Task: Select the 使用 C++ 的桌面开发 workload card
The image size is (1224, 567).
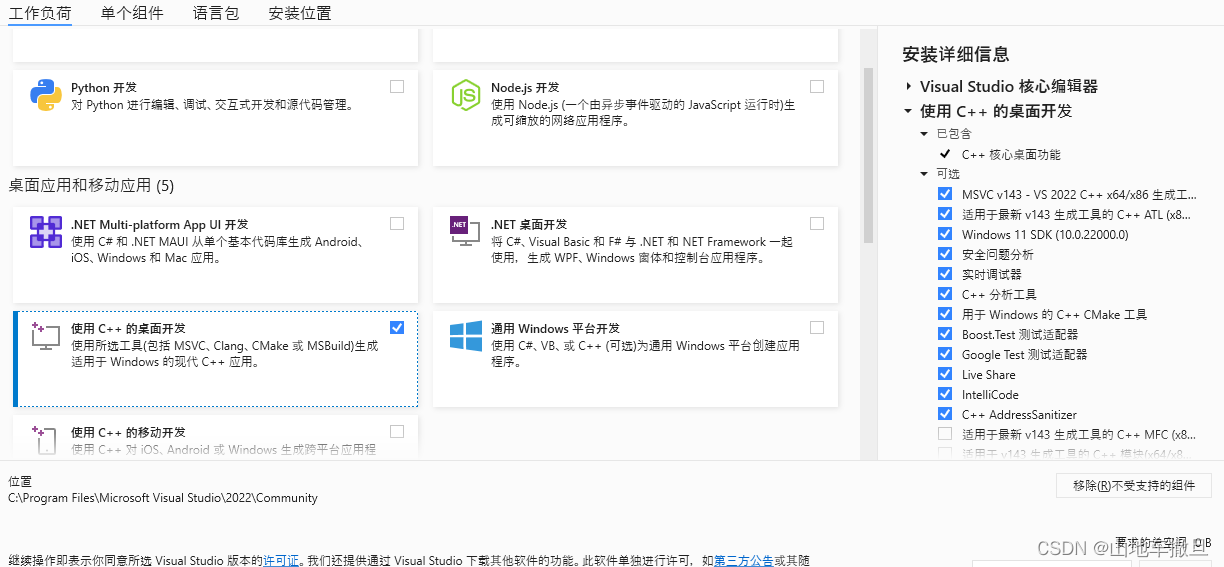Action: [215, 358]
